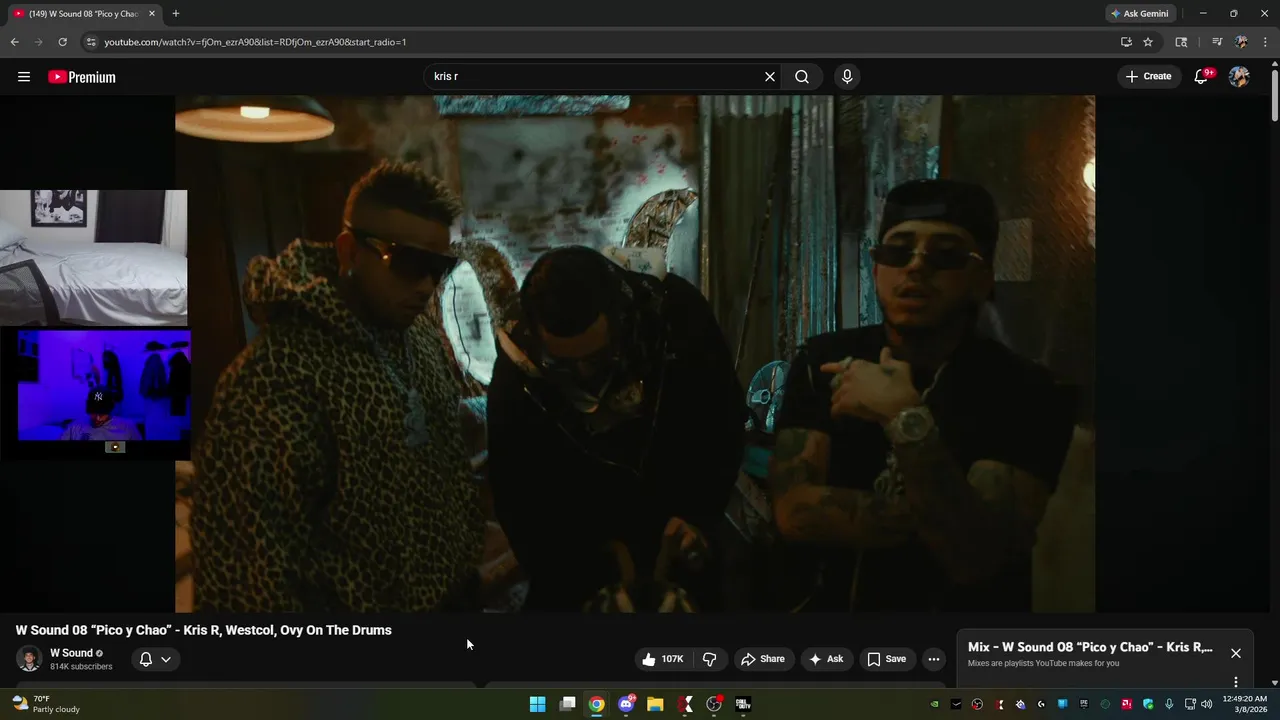Close the W Sound 08 tab

(x=152, y=14)
